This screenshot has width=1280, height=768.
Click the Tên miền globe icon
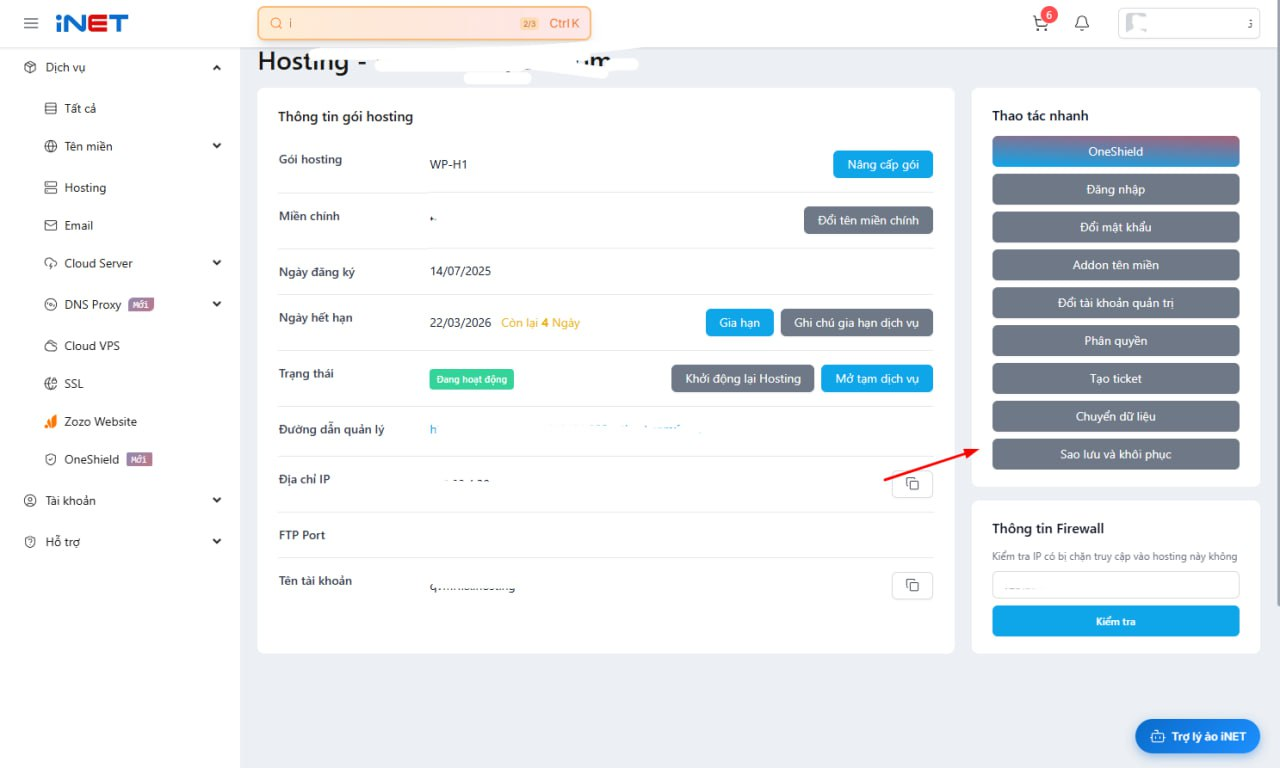coord(51,147)
